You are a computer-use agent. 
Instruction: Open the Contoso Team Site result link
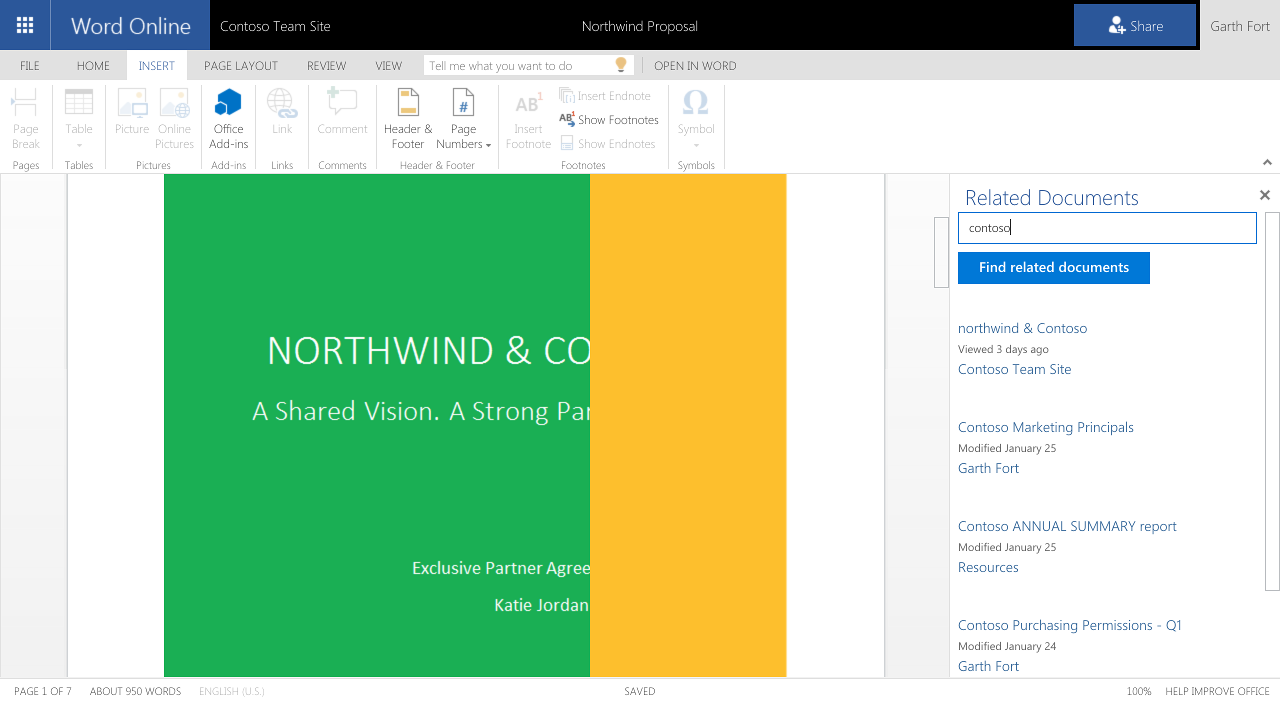(1014, 369)
